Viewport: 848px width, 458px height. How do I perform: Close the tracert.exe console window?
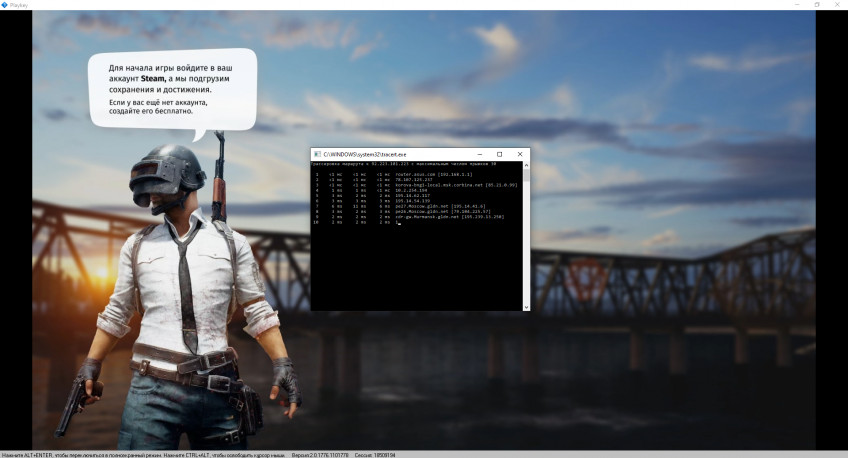520,154
